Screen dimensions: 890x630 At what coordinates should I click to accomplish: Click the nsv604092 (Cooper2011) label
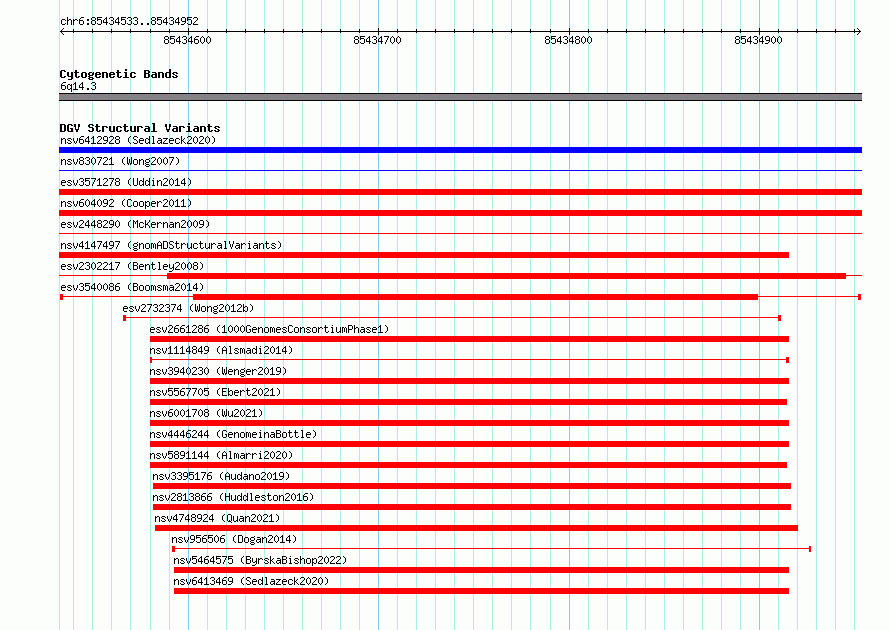[x=126, y=203]
